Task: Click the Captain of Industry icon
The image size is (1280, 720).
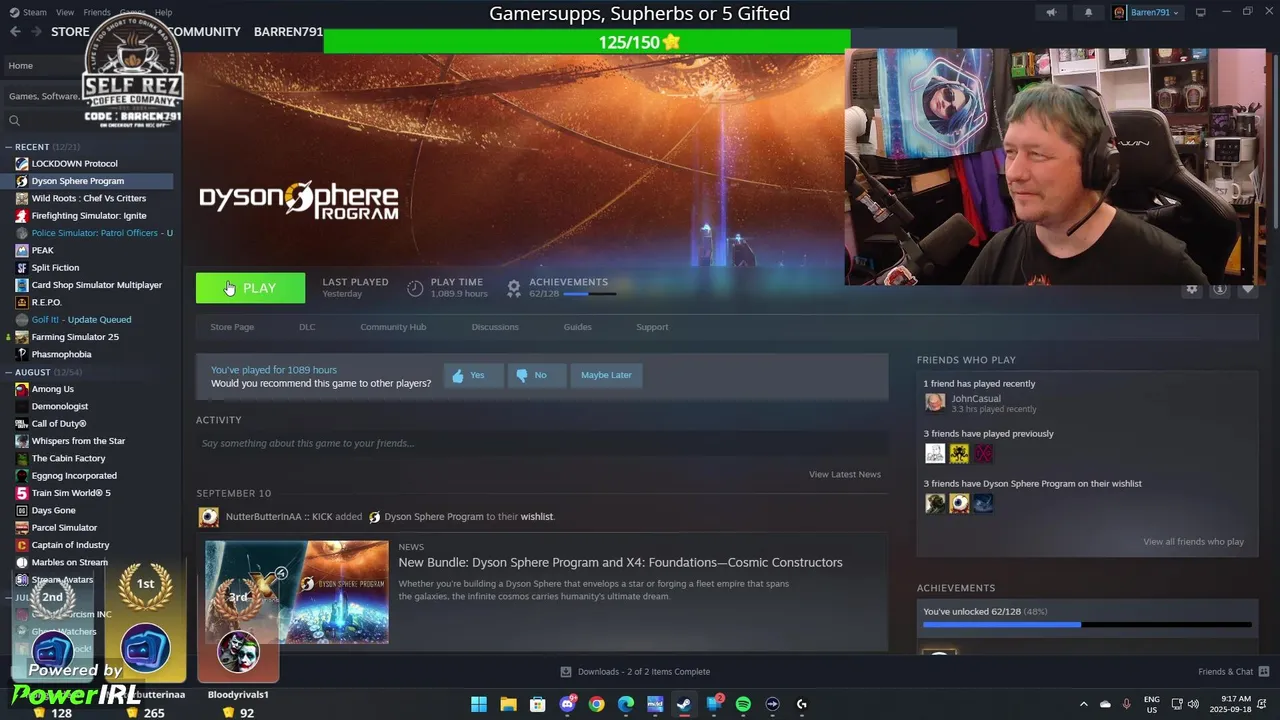Action: click(x=22, y=545)
